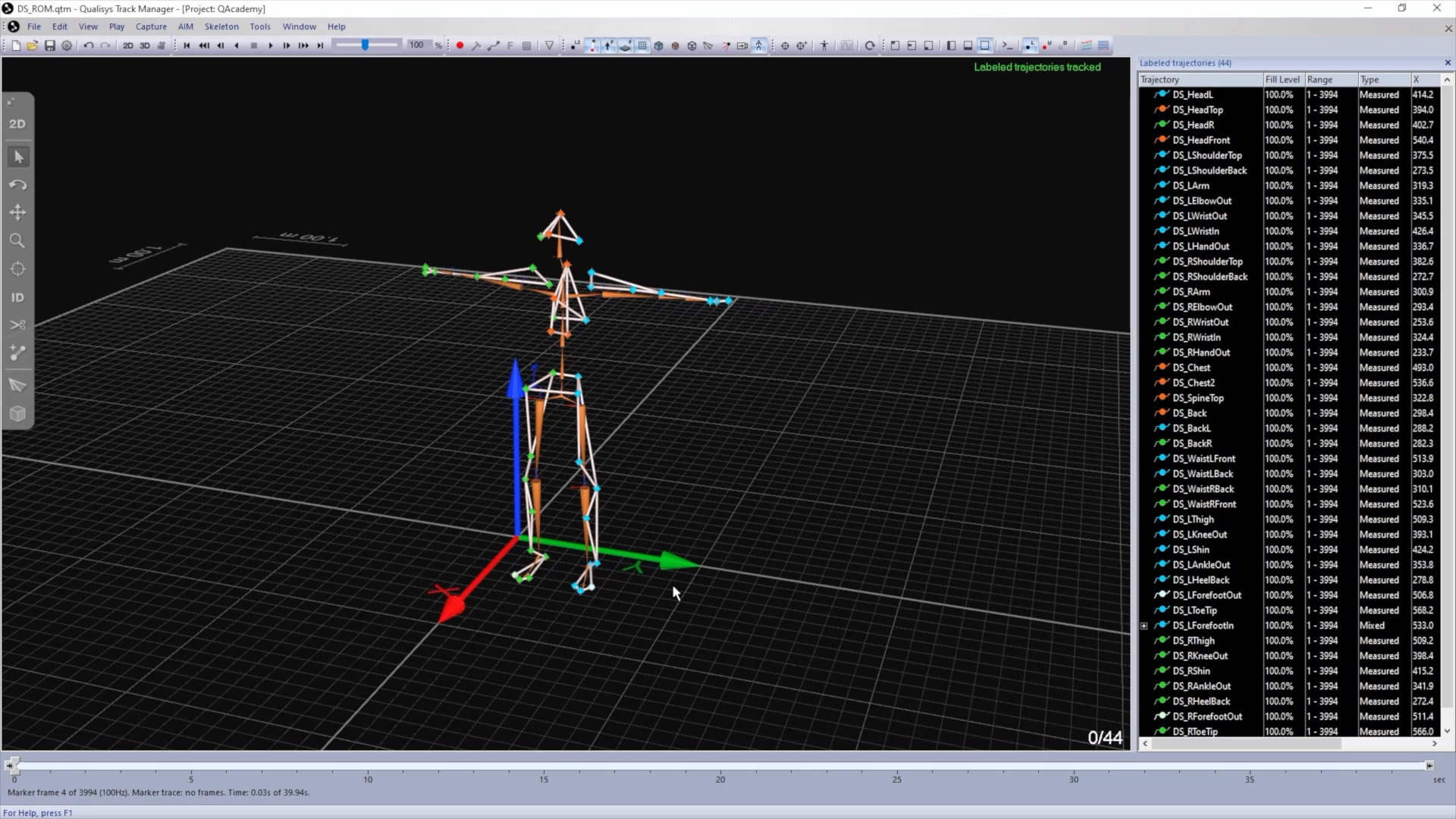Toggle labeled trajectories window button
This screenshot has height=819, width=1456.
point(1029,45)
